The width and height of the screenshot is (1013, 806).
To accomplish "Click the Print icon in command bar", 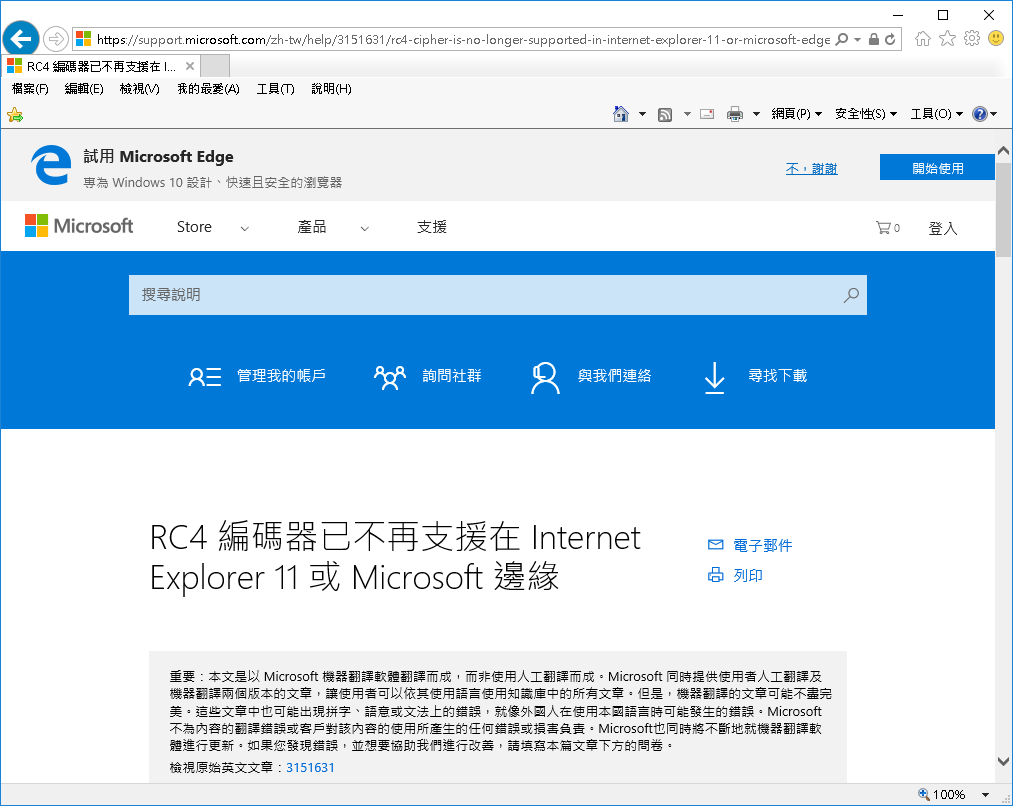I will click(x=735, y=114).
